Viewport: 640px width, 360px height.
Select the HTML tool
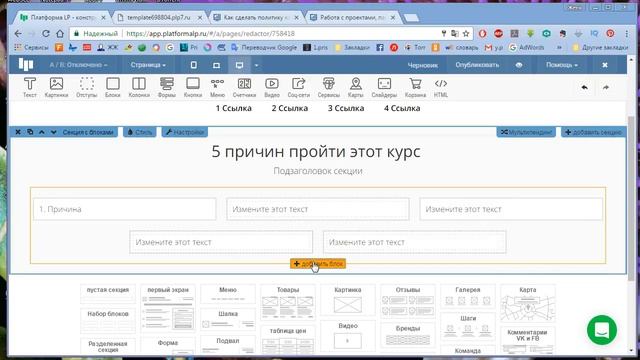click(x=441, y=87)
